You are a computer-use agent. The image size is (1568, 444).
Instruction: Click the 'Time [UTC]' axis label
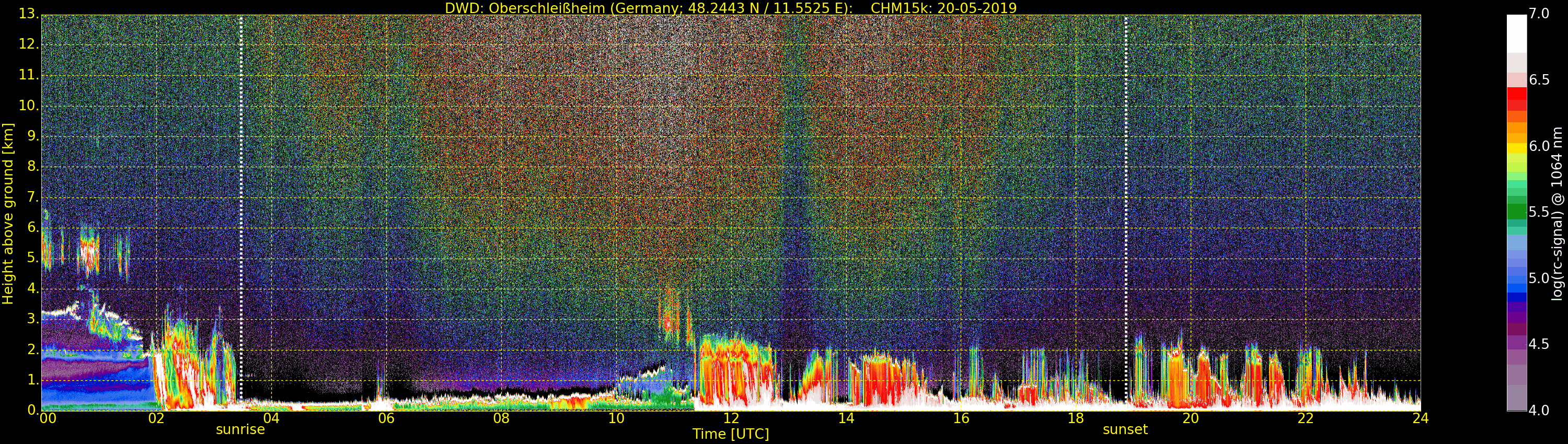click(x=731, y=434)
